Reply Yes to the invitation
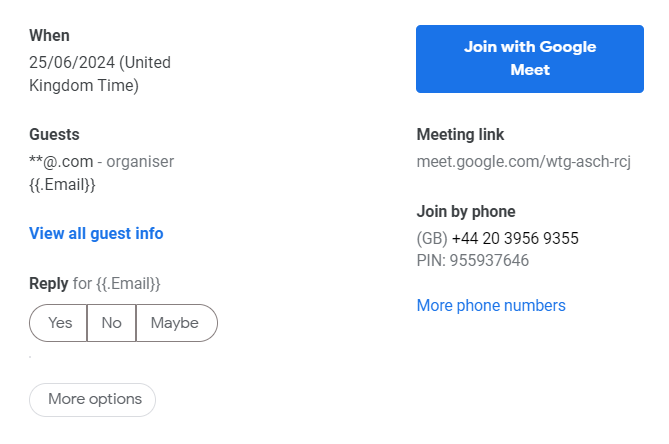Viewport: 669px width, 444px height. click(x=58, y=323)
